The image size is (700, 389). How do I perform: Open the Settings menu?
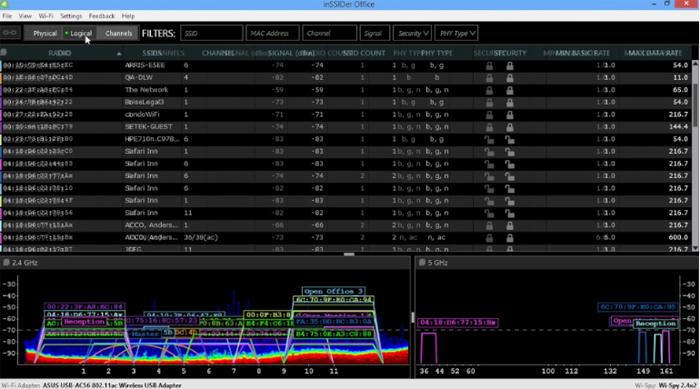point(71,16)
